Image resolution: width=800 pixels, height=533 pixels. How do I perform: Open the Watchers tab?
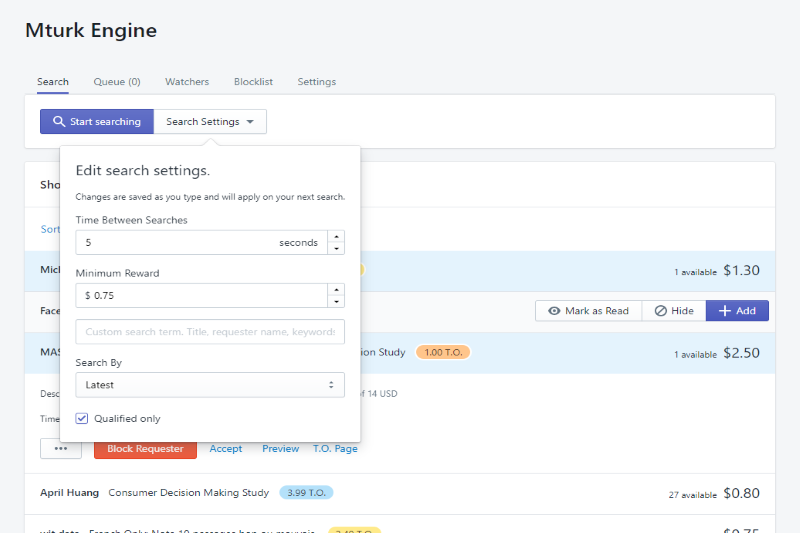pyautogui.click(x=187, y=82)
